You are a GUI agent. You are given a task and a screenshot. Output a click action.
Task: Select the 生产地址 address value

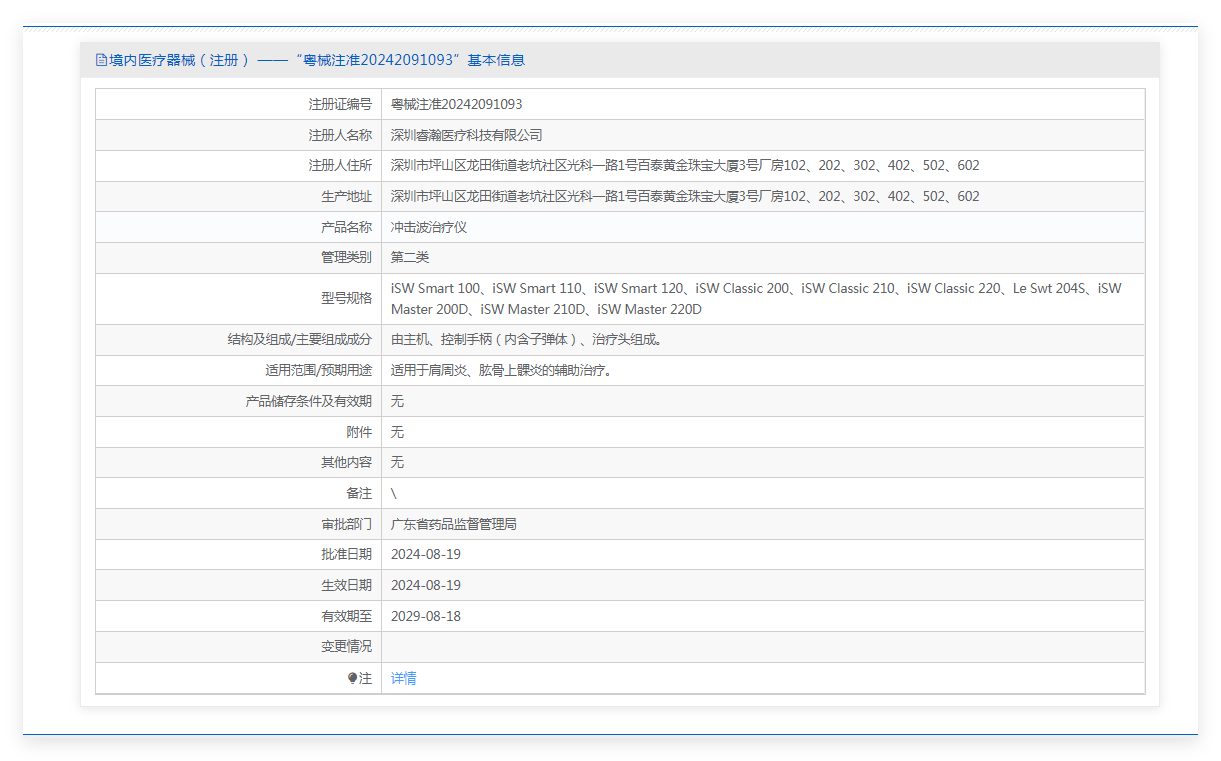[x=685, y=196]
